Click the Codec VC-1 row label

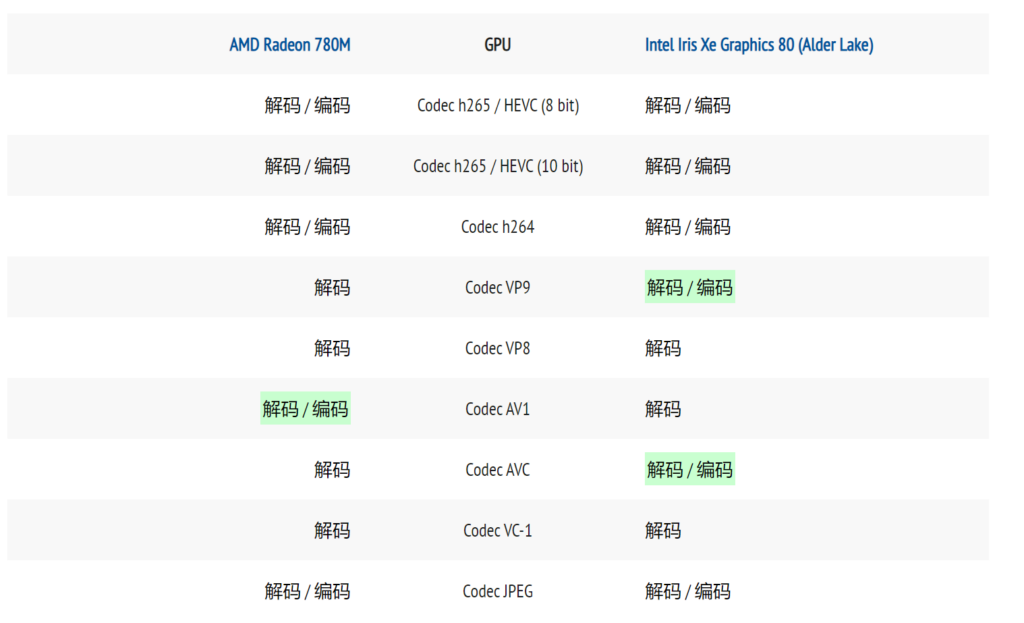click(497, 530)
